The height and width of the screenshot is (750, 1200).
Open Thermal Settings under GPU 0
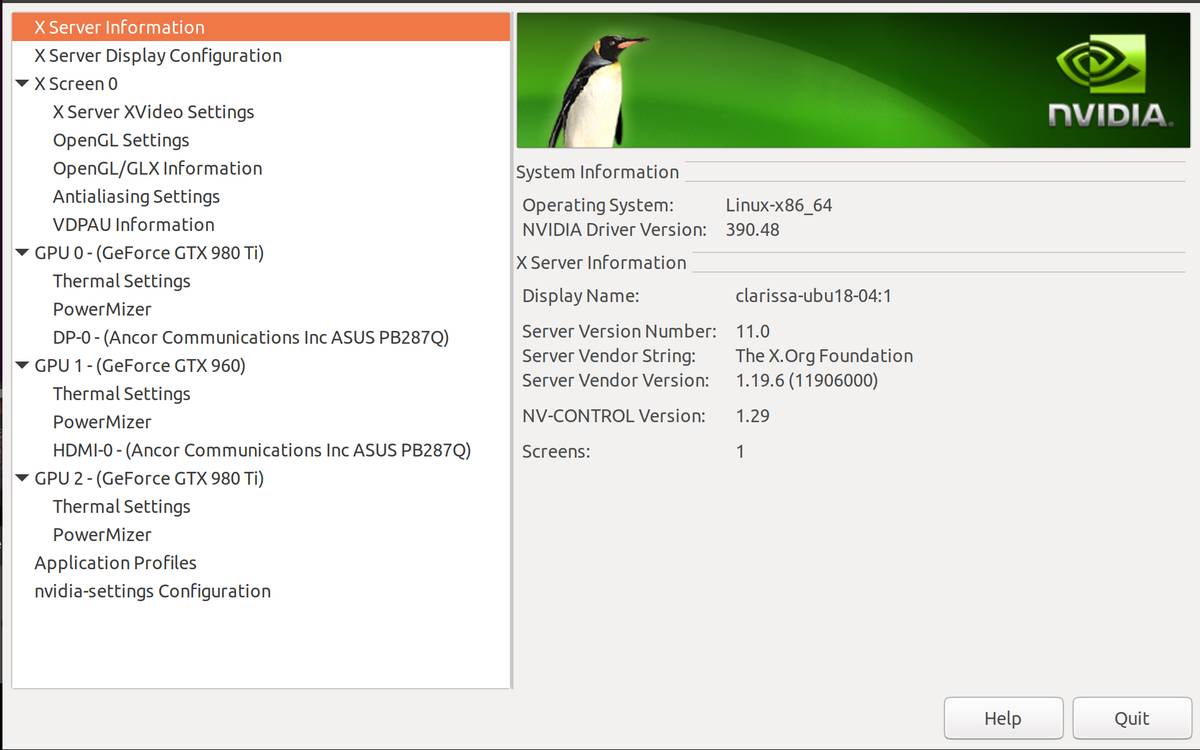pyautogui.click(x=121, y=281)
